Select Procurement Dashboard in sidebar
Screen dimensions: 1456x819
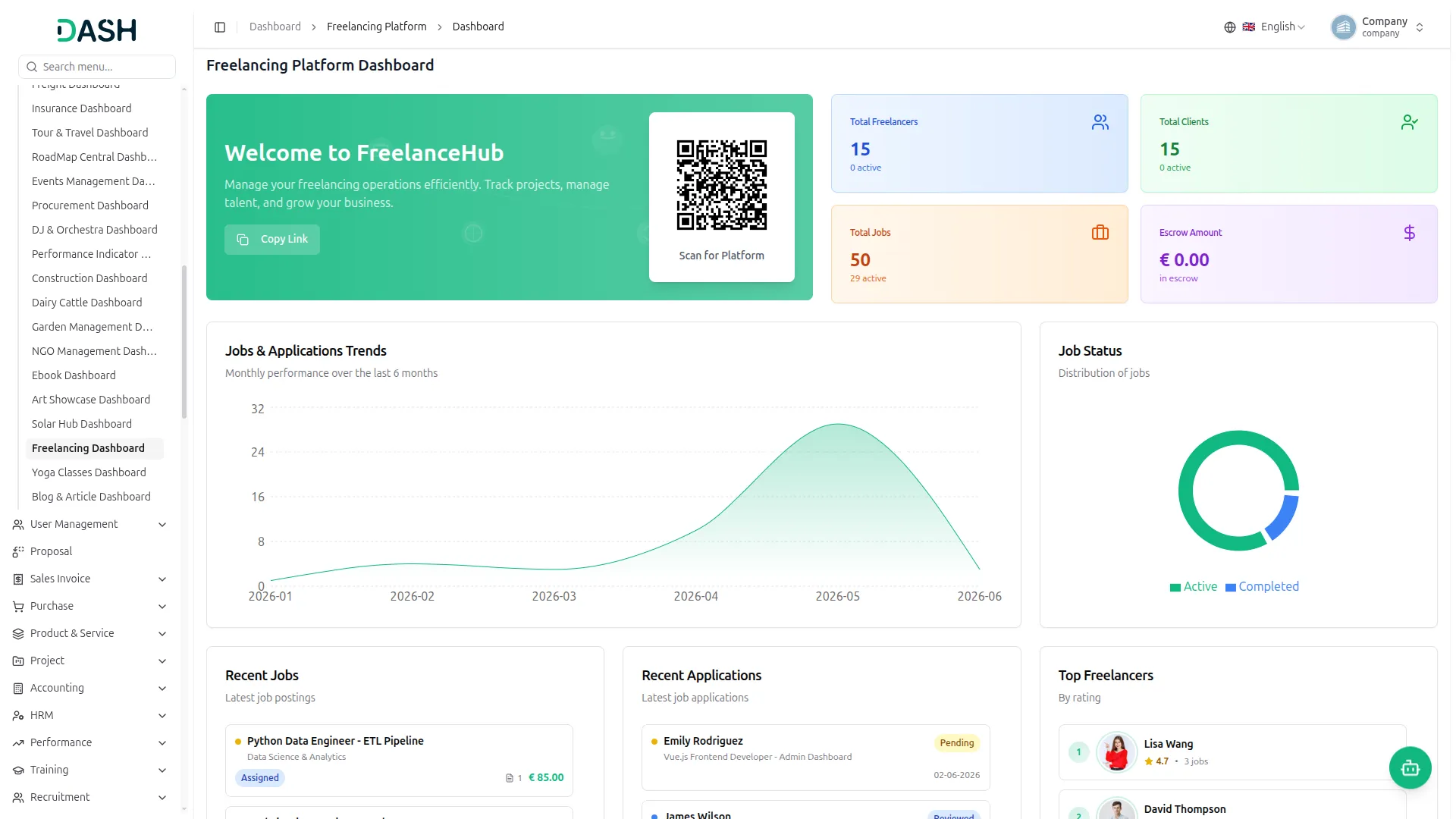pos(95,206)
